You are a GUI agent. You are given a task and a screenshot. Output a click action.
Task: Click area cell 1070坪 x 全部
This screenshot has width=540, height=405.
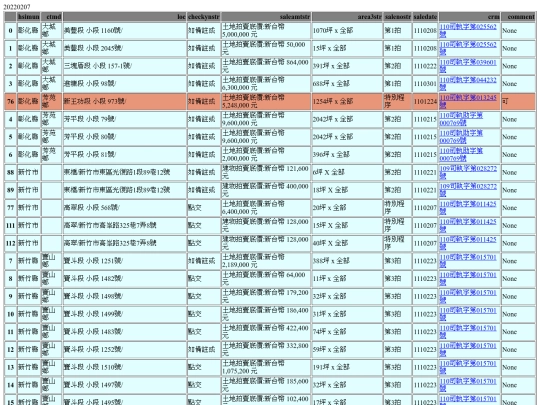point(347,30)
